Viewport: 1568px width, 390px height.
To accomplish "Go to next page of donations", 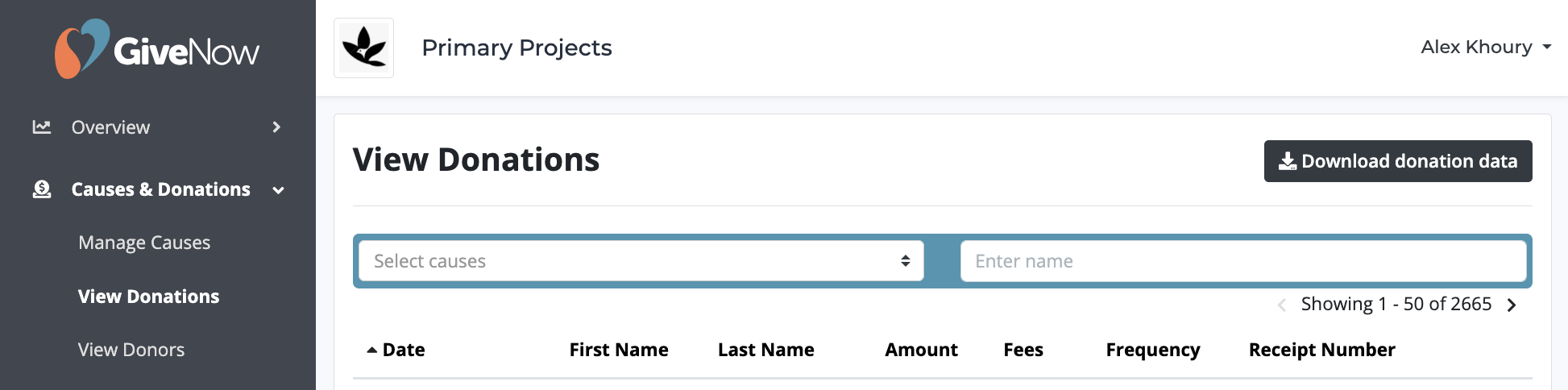I will 1512,305.
